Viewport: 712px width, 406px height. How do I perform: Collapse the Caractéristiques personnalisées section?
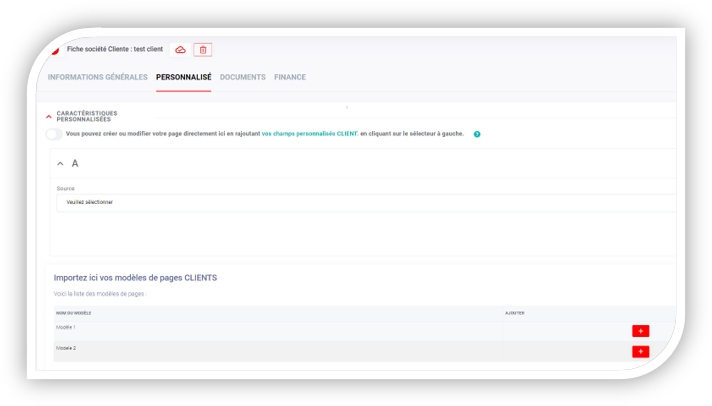[49, 117]
